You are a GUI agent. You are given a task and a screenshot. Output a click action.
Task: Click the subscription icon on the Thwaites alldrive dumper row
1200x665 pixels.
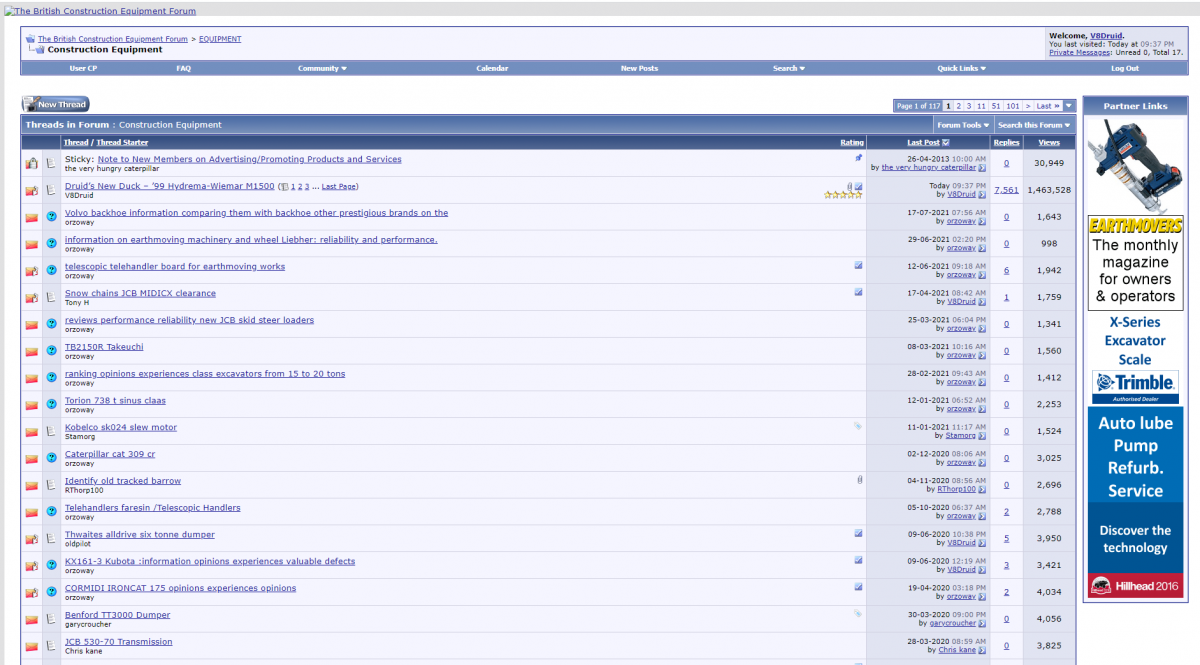click(x=858, y=533)
